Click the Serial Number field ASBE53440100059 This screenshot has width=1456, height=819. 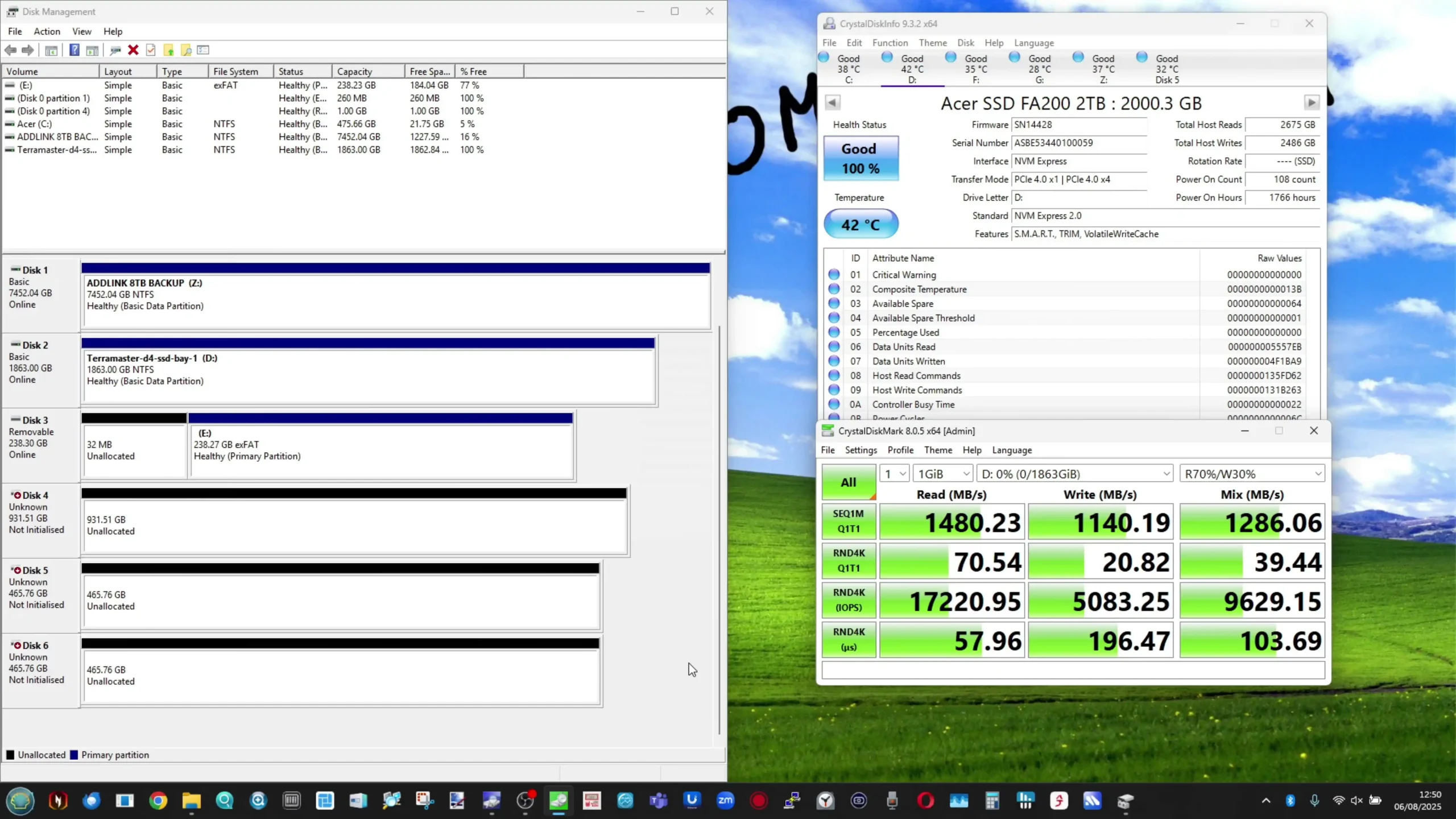pos(1079,143)
